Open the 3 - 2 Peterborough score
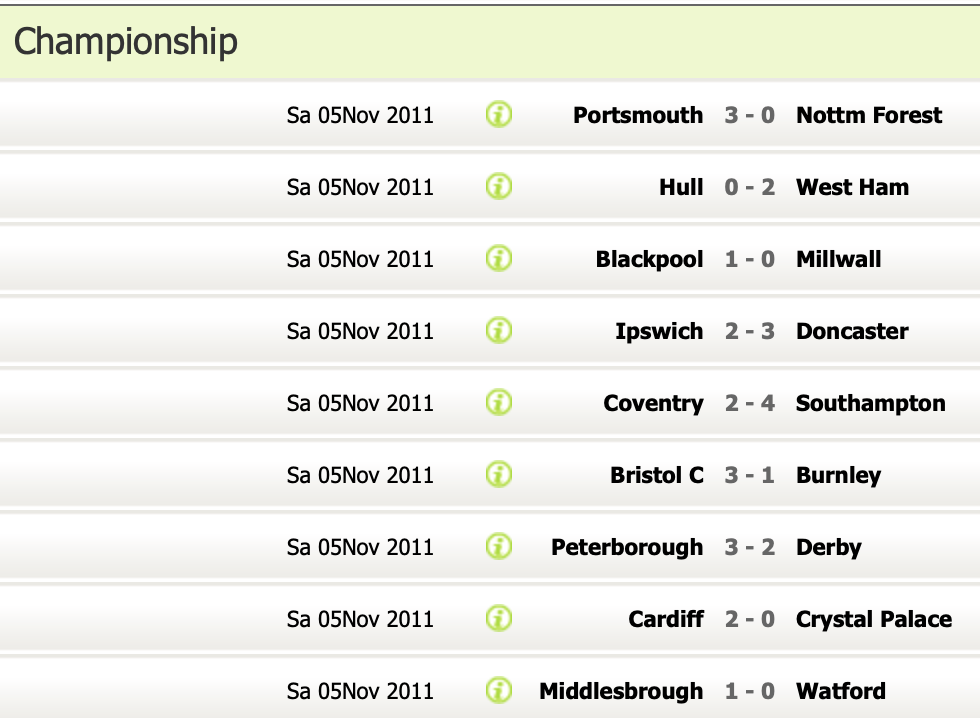 750,547
